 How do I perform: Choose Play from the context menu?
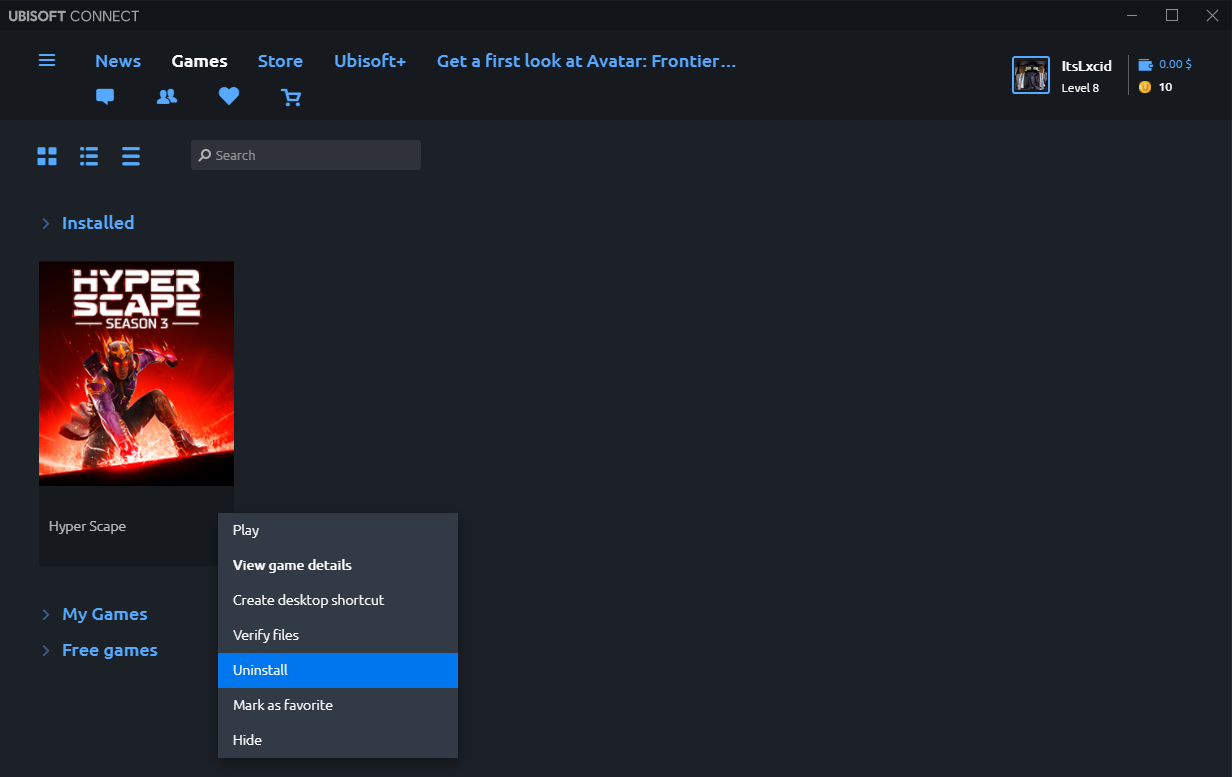(x=338, y=530)
